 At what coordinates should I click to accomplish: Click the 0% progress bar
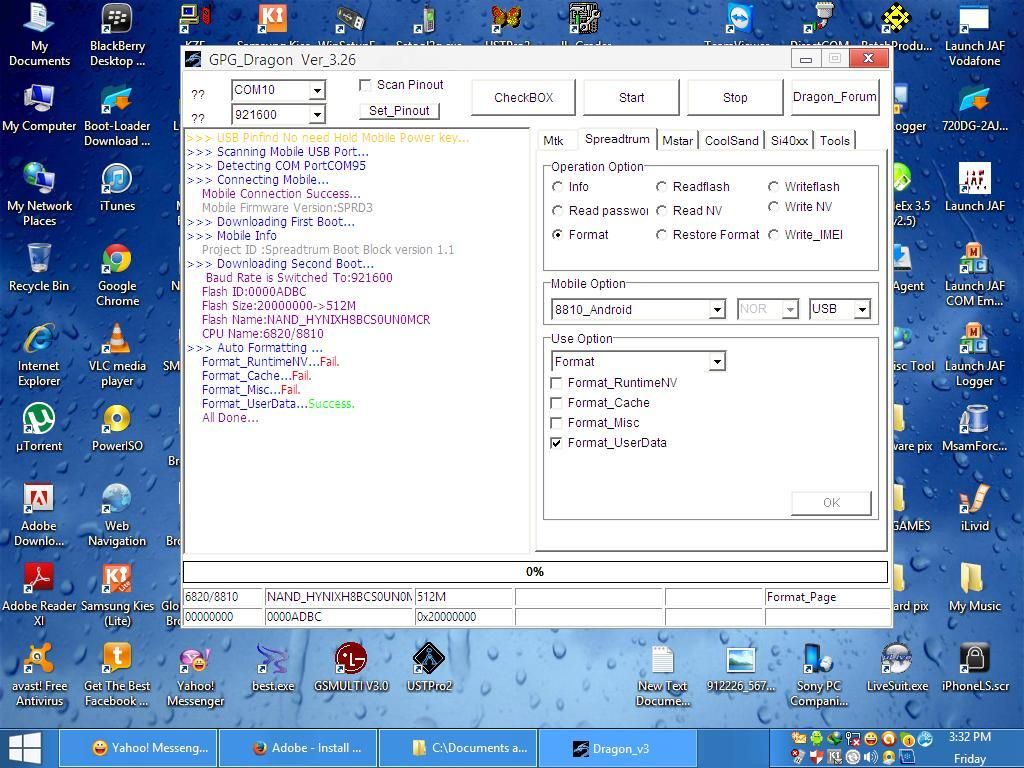pos(534,572)
